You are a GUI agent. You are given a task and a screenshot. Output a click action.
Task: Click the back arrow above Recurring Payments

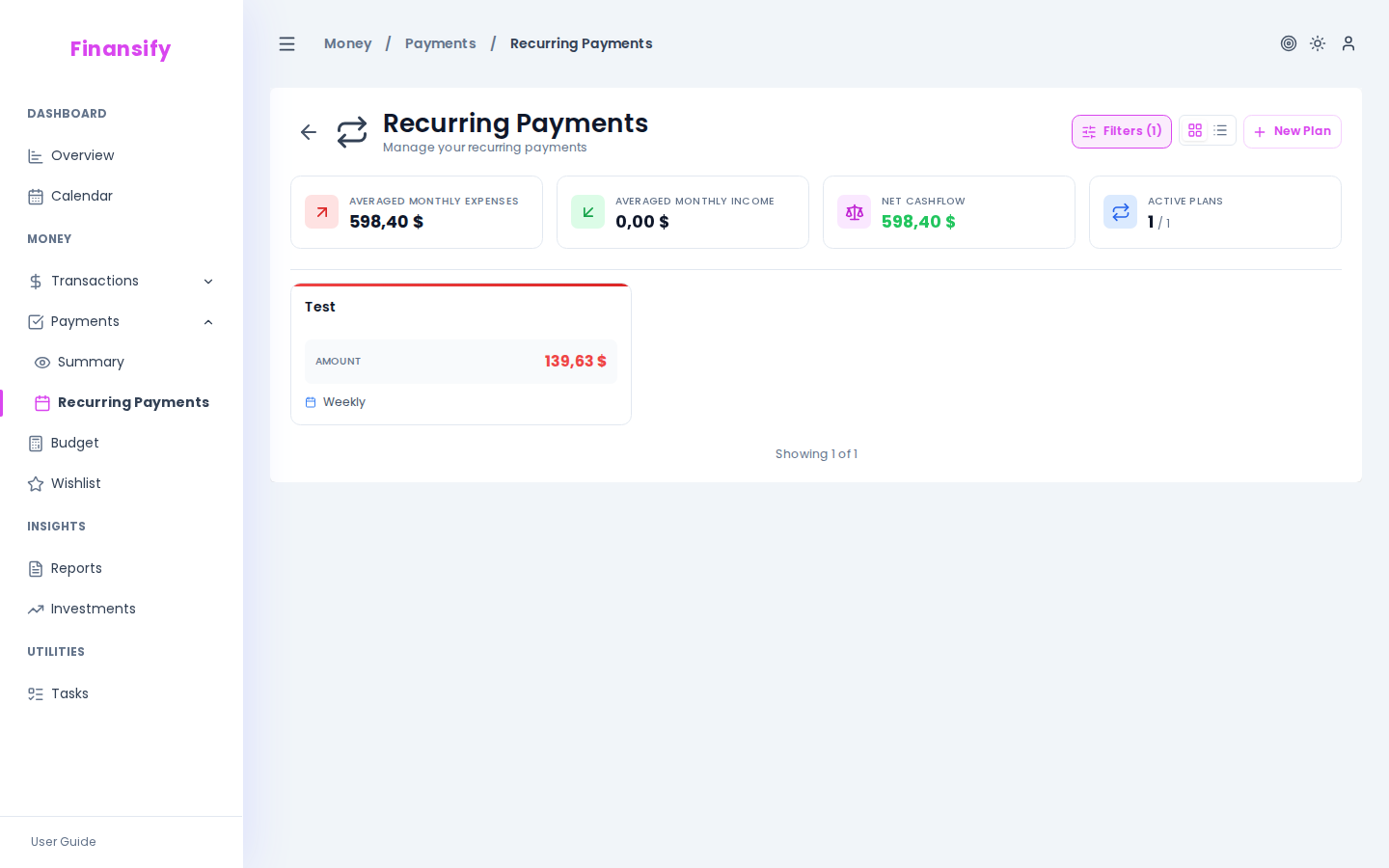(x=308, y=131)
